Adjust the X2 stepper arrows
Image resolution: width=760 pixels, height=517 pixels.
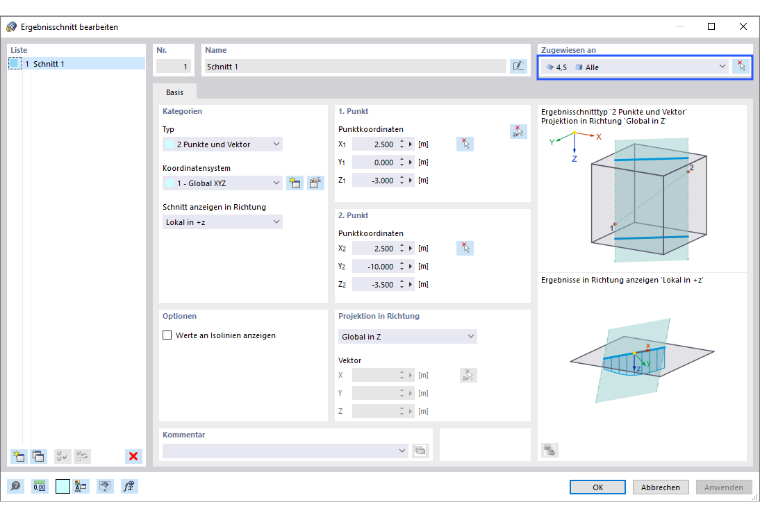(x=402, y=248)
